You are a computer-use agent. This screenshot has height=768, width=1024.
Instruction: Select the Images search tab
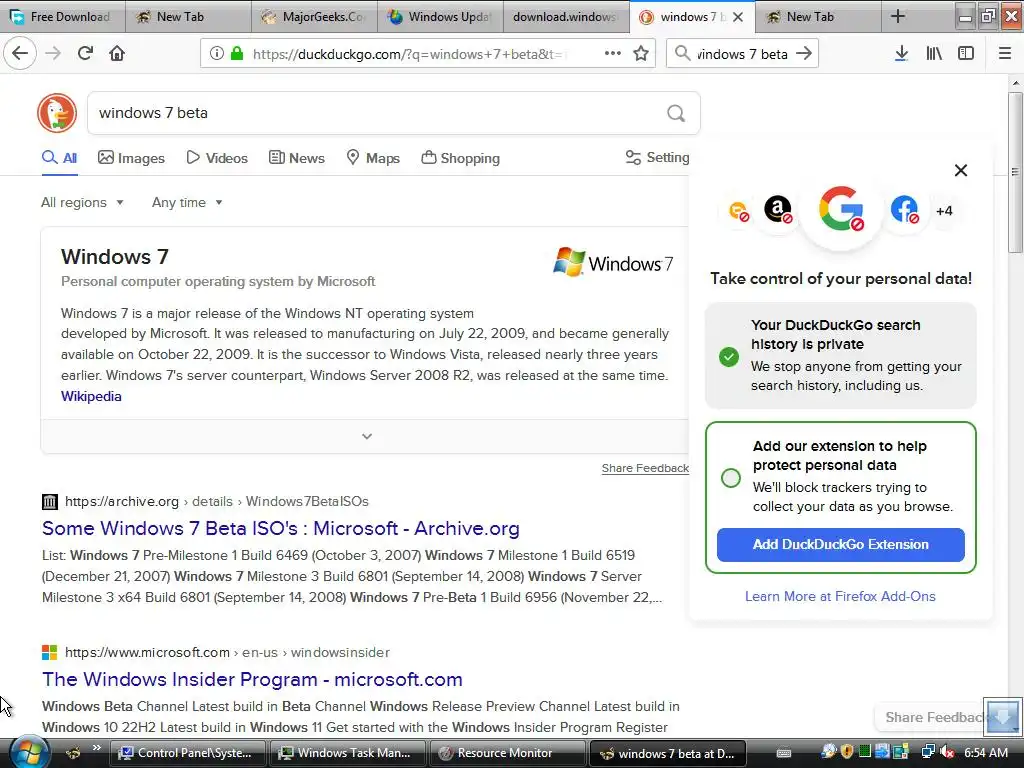coord(131,158)
